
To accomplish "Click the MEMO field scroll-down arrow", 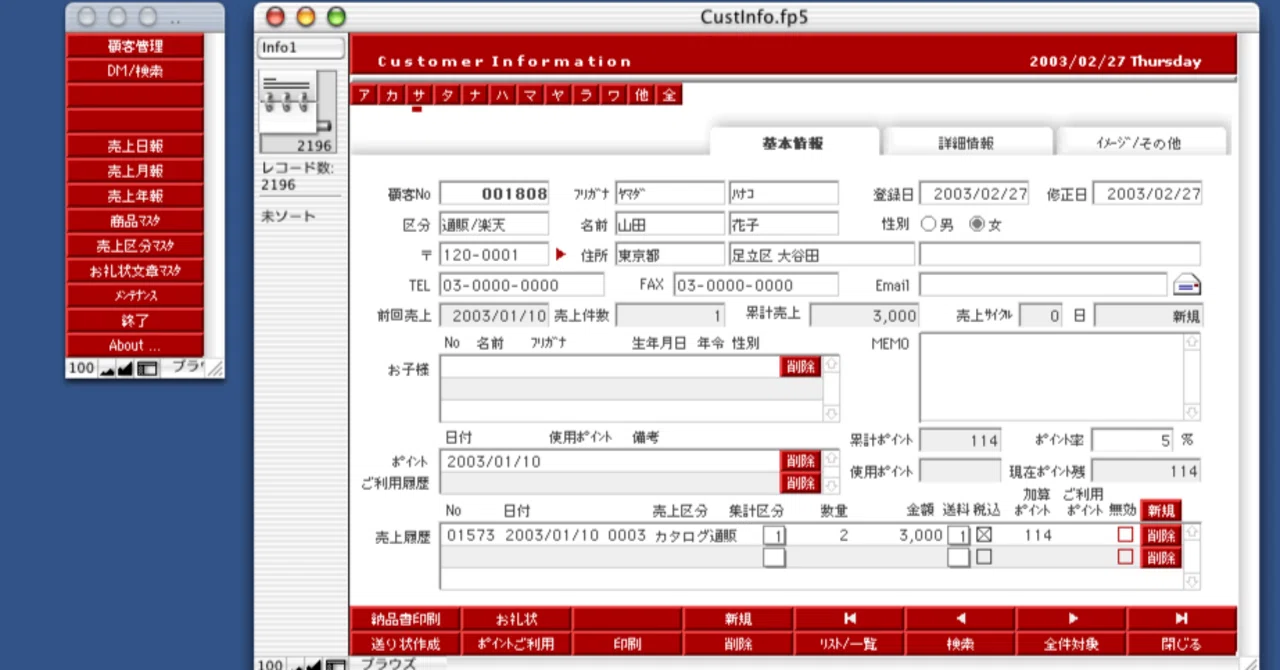I will [1191, 412].
